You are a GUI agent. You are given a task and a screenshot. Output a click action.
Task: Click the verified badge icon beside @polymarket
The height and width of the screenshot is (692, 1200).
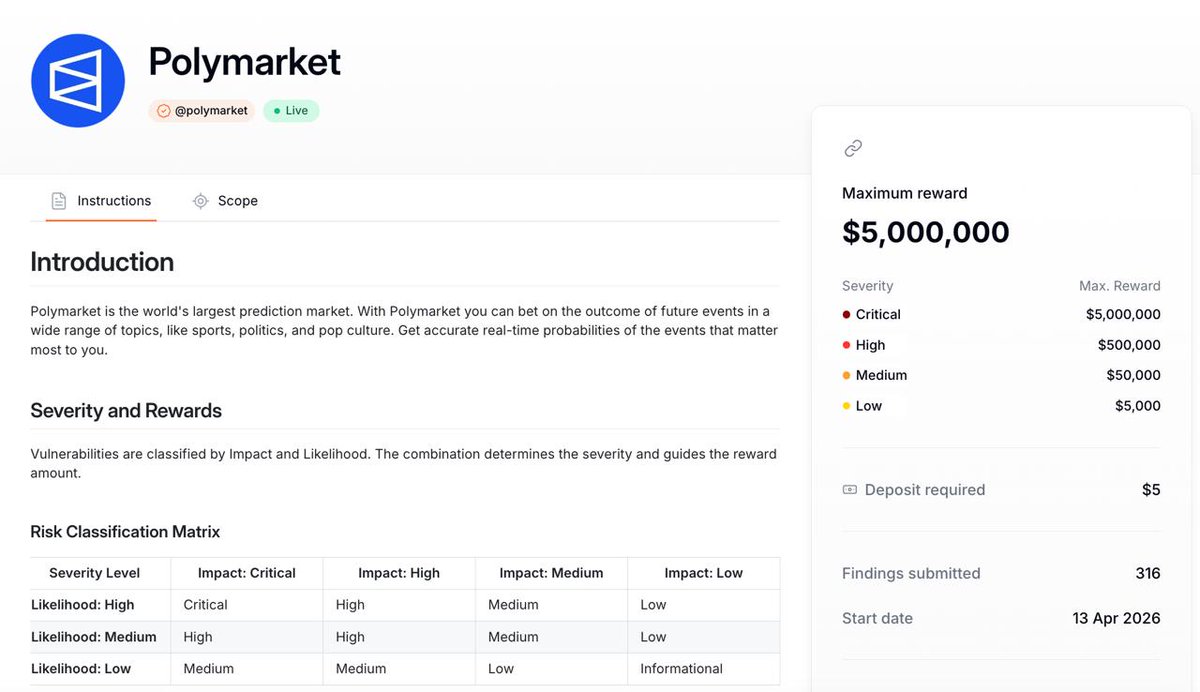click(x=164, y=111)
